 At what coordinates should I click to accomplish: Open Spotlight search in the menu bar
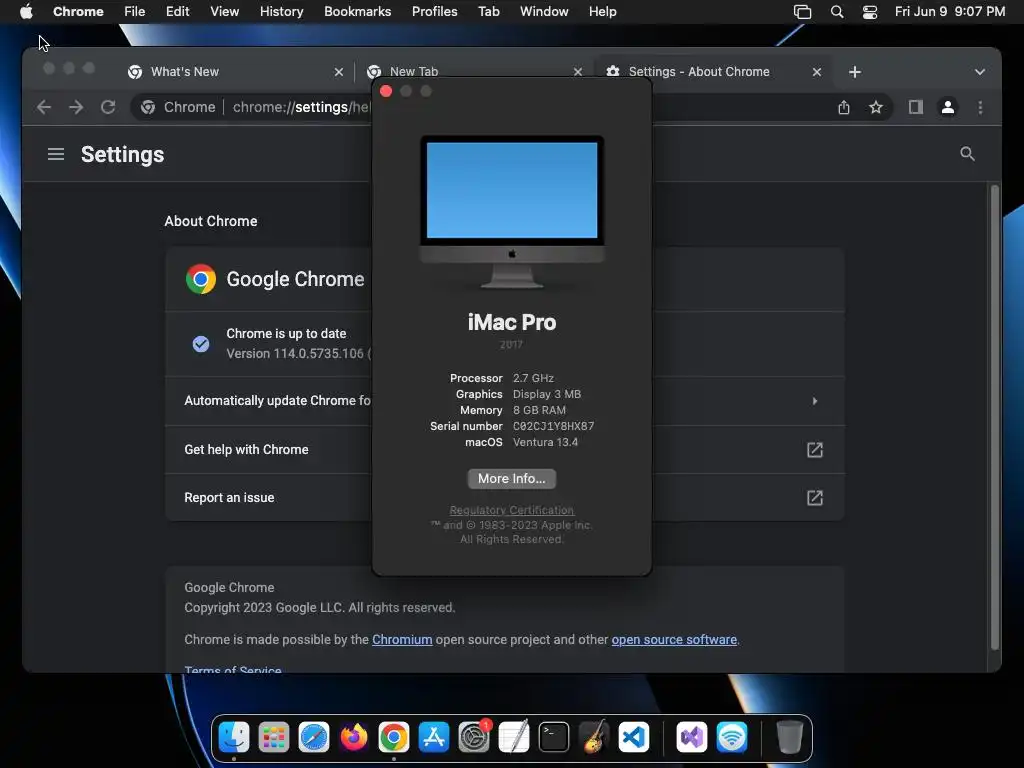pos(837,12)
